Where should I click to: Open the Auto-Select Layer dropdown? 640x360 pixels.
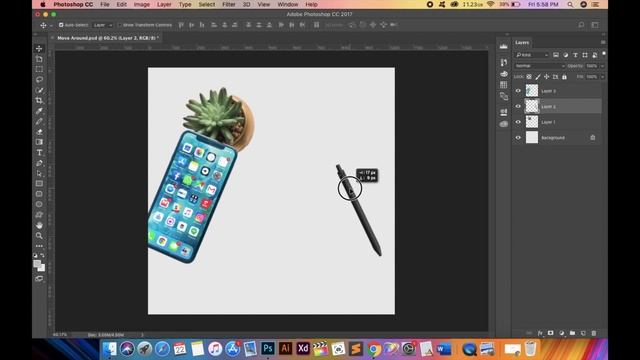pyautogui.click(x=102, y=25)
